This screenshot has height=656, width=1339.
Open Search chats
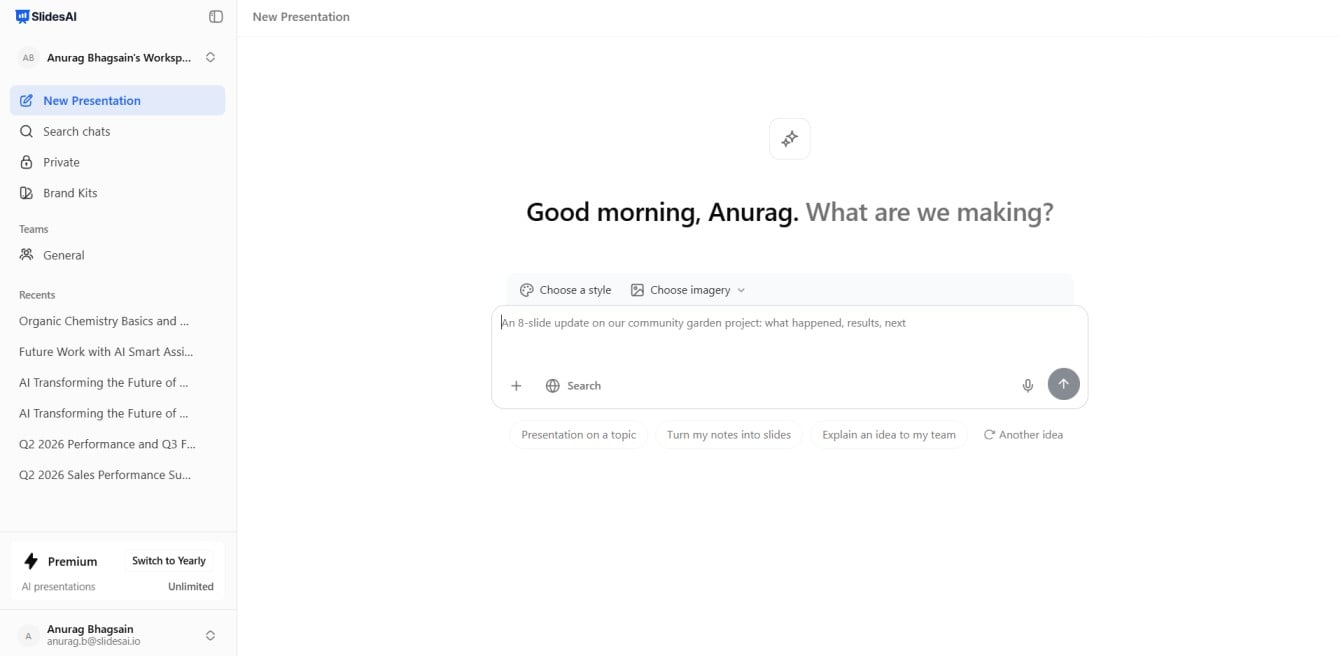pyautogui.click(x=117, y=131)
